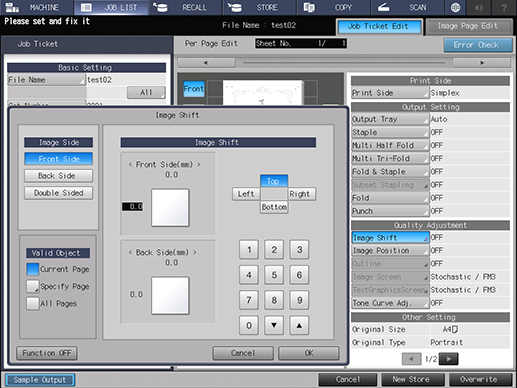The width and height of the screenshot is (517, 388).
Task: Open the MACHINE screen tab
Action: (37, 7)
